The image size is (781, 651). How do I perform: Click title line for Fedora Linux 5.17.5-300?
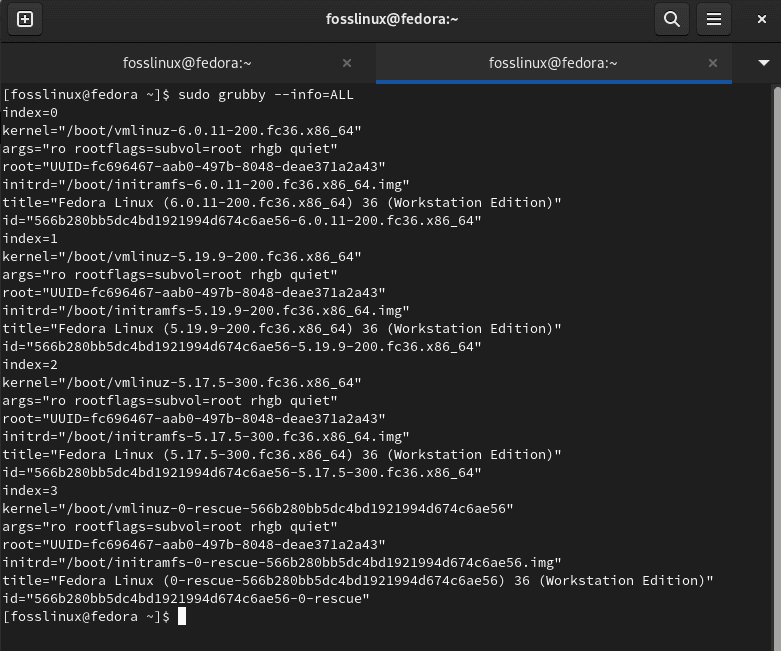(x=281, y=454)
